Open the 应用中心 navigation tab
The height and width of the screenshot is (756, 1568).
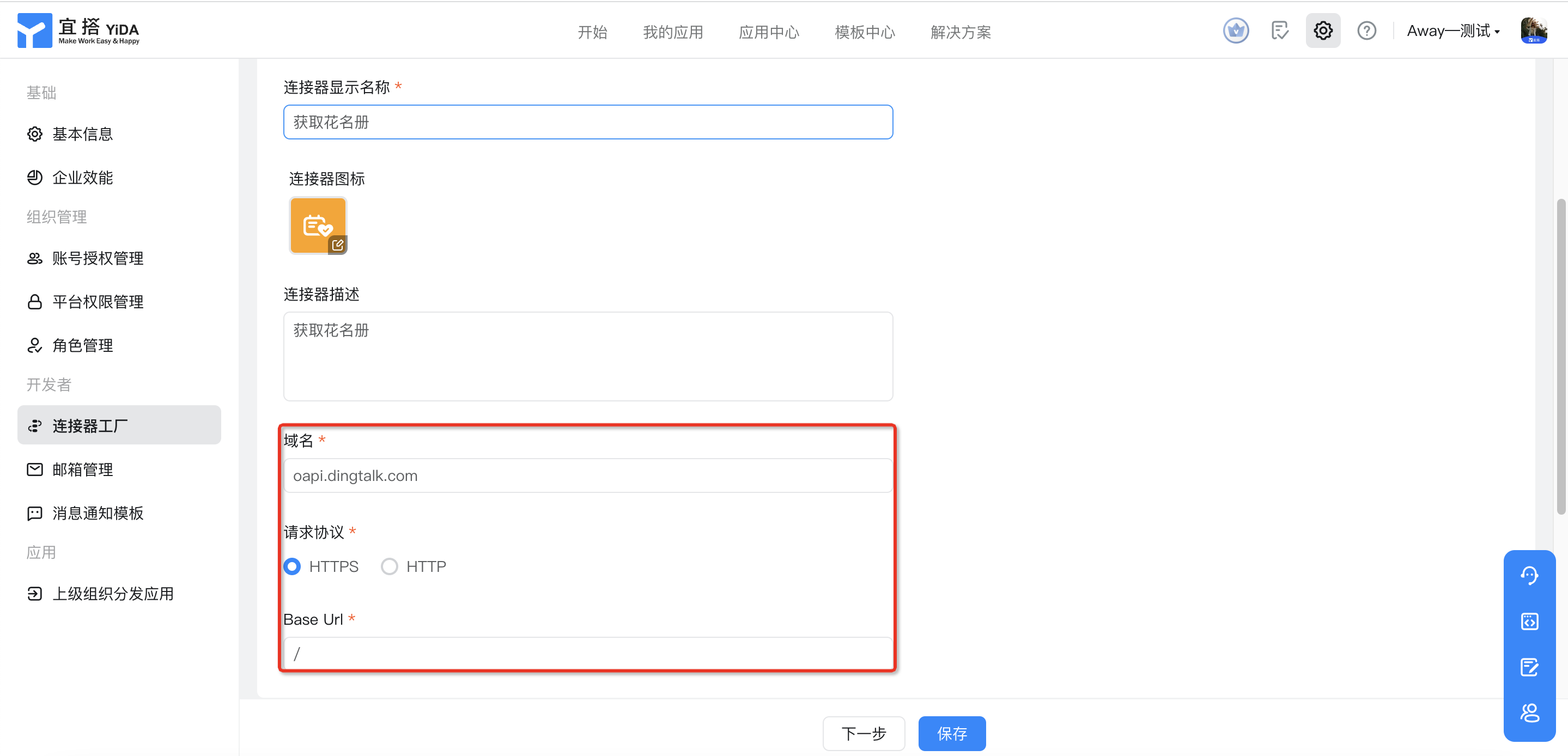(x=768, y=32)
